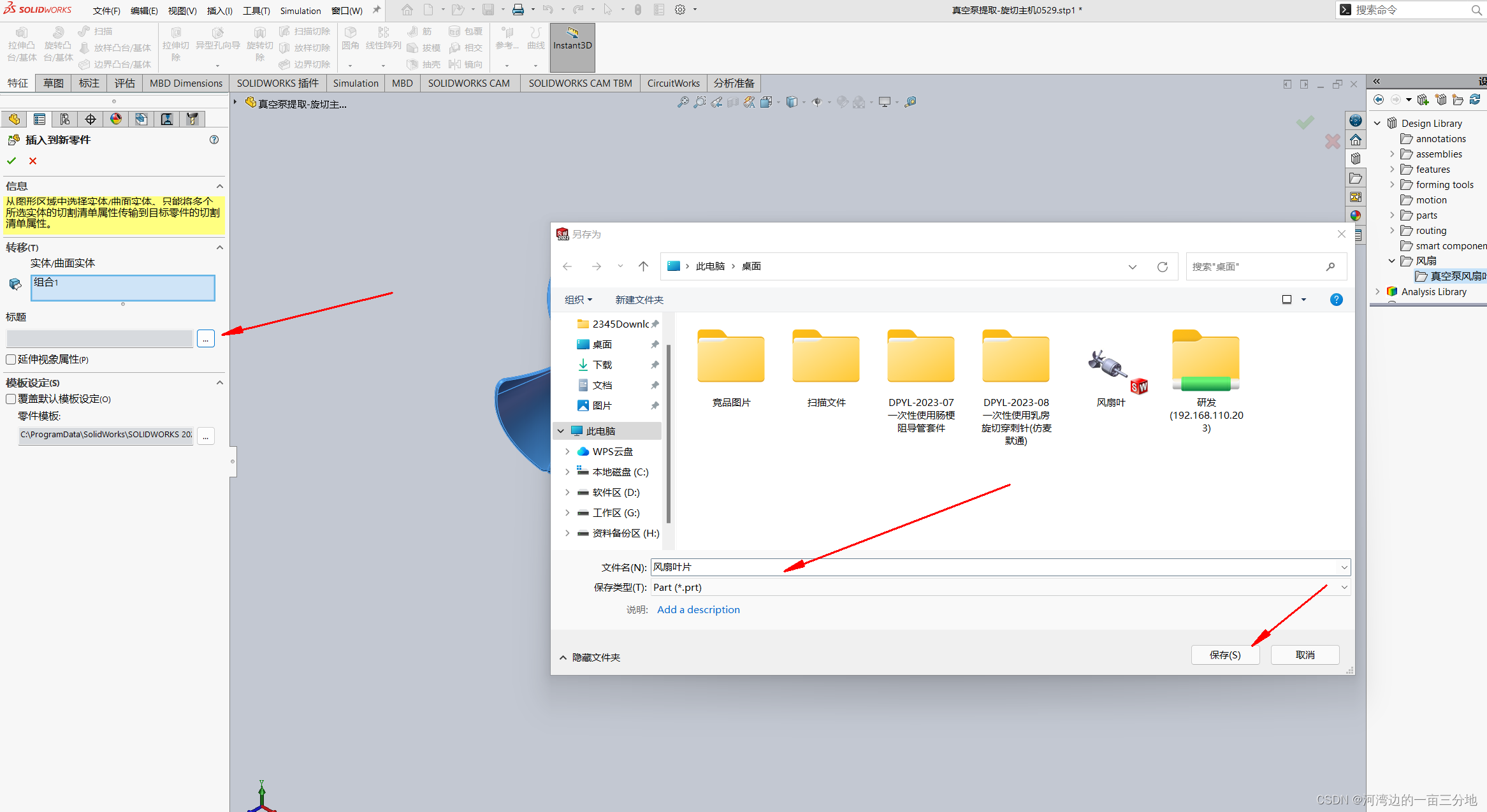Click the help icon in Save dialog
1487x812 pixels.
pyautogui.click(x=1336, y=300)
